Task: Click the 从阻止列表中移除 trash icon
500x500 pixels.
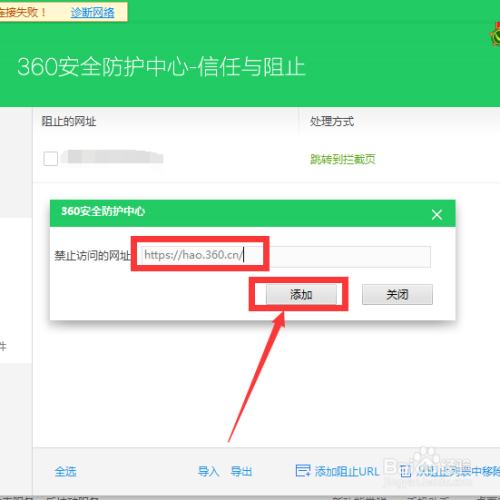Action: pos(405,471)
